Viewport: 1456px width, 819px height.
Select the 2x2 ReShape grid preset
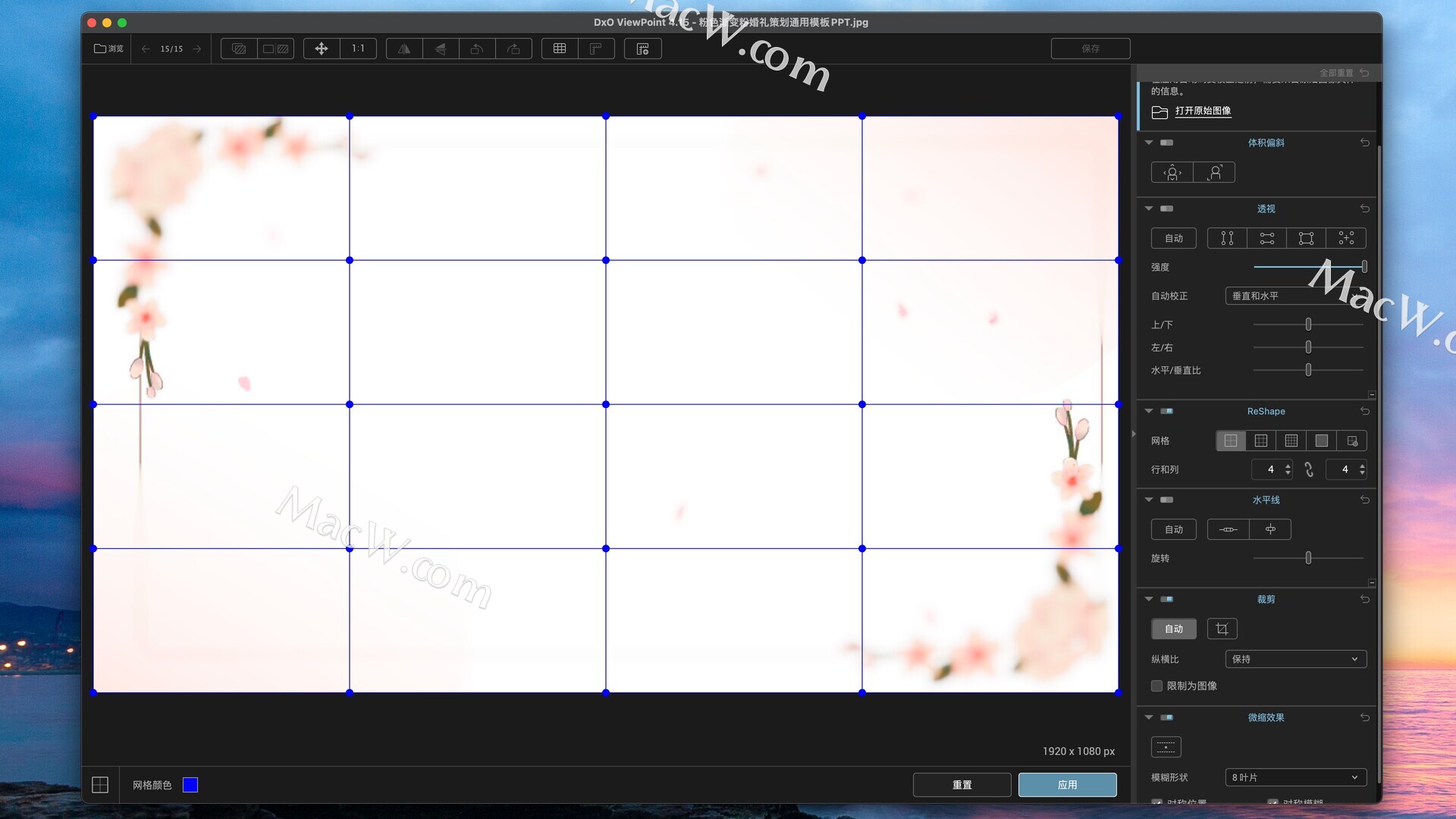pyautogui.click(x=1231, y=441)
